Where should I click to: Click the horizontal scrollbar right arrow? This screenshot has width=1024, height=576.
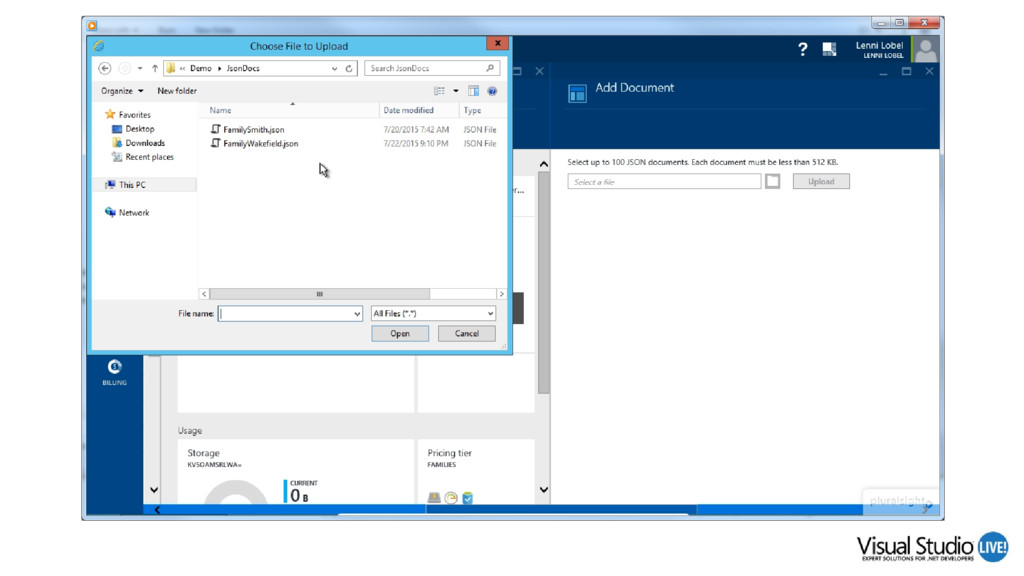(501, 294)
